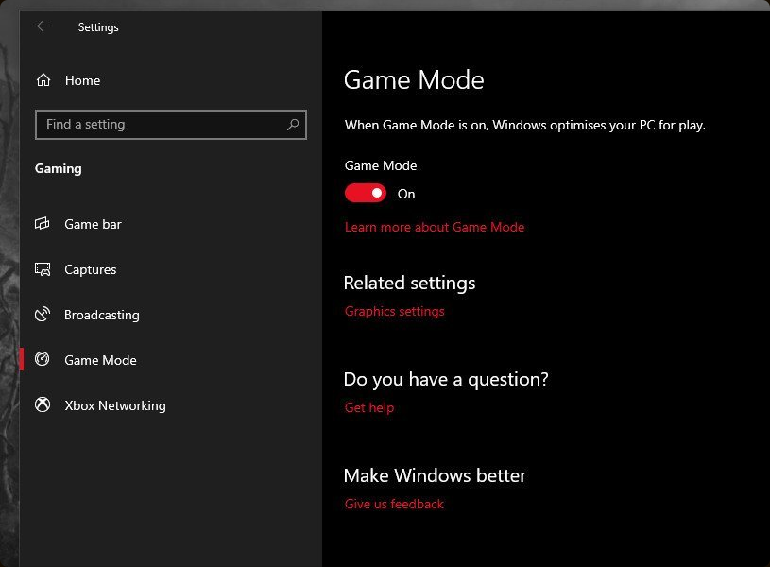
Task: Open Learn more about Game Mode link
Action: click(434, 227)
